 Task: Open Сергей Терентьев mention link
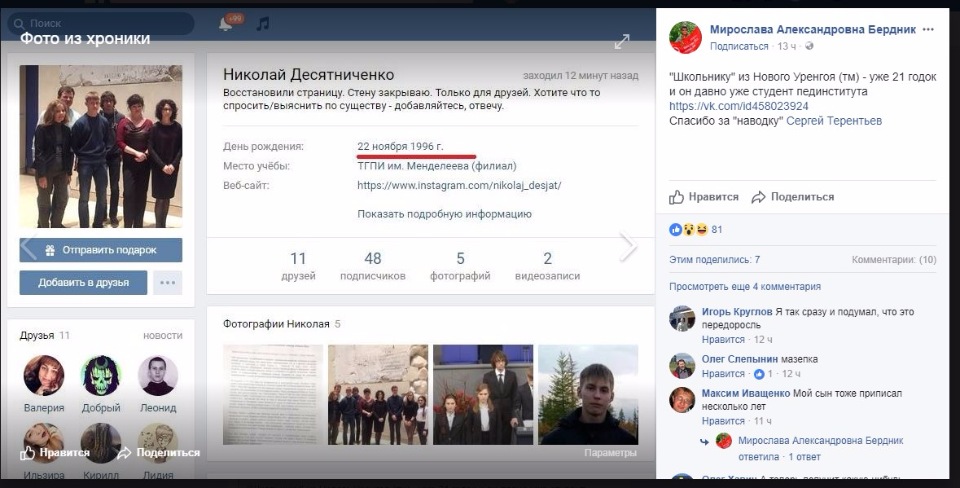834,121
